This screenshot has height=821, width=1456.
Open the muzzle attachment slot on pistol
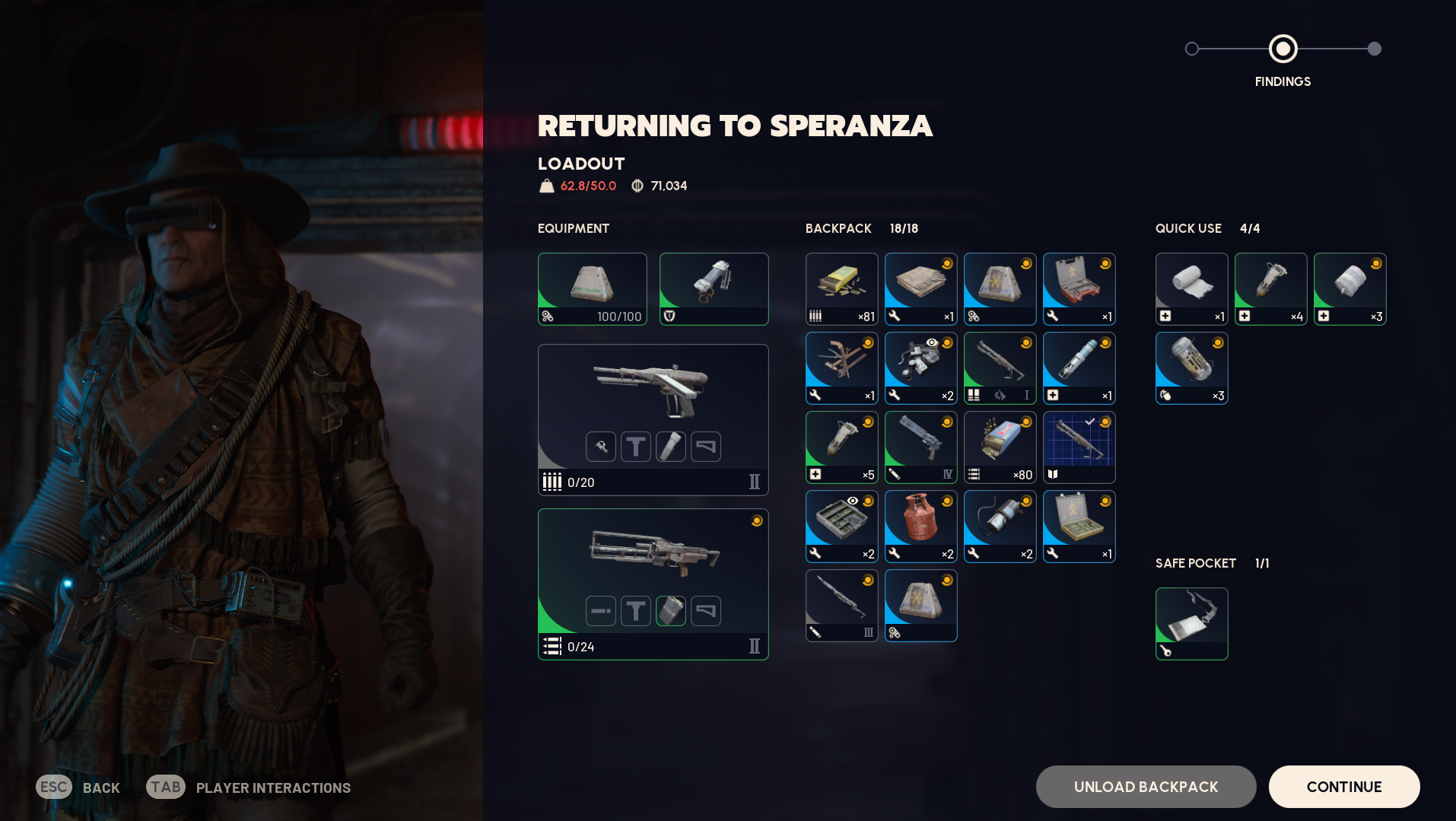601,447
